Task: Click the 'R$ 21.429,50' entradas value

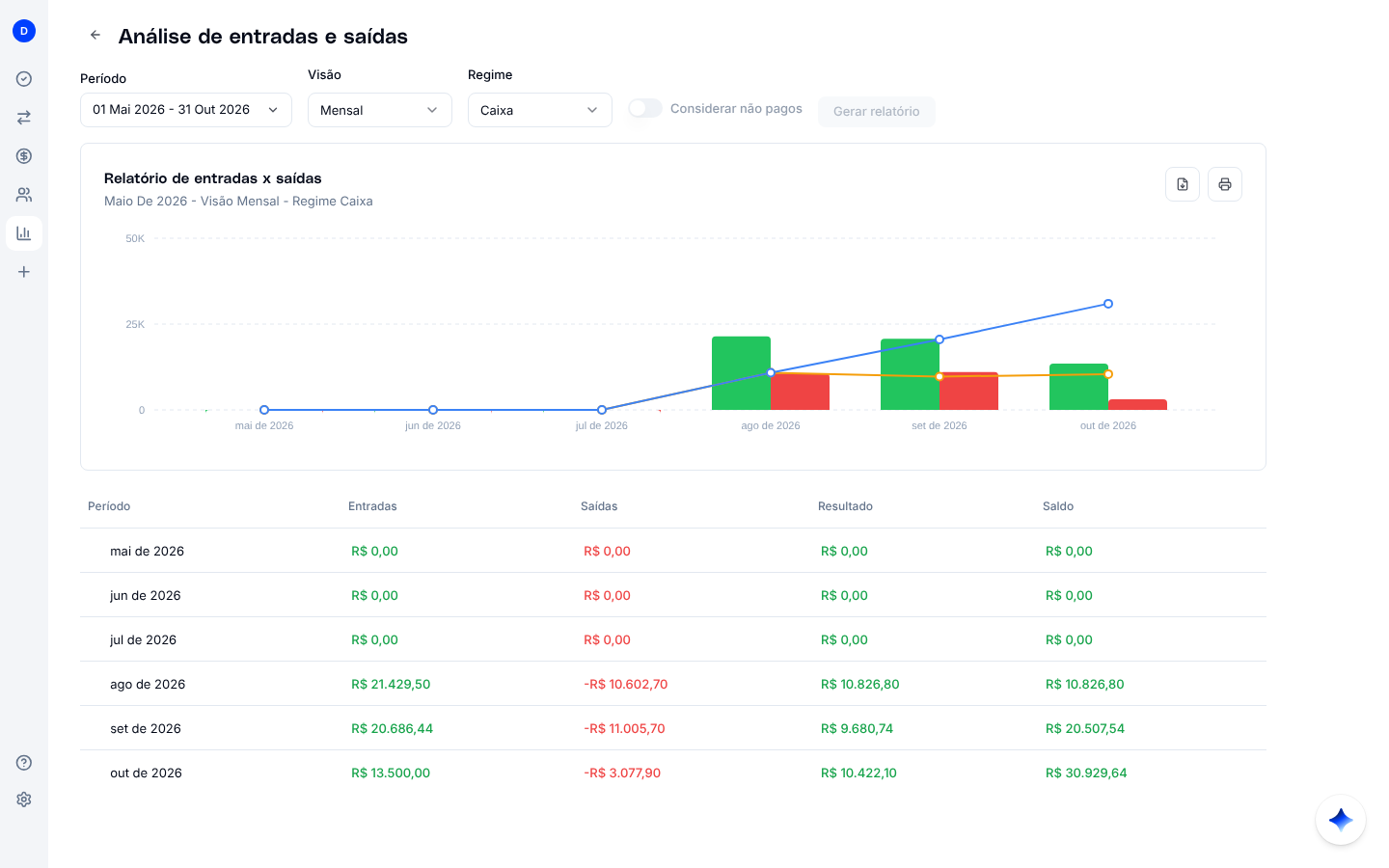Action: pyautogui.click(x=391, y=685)
